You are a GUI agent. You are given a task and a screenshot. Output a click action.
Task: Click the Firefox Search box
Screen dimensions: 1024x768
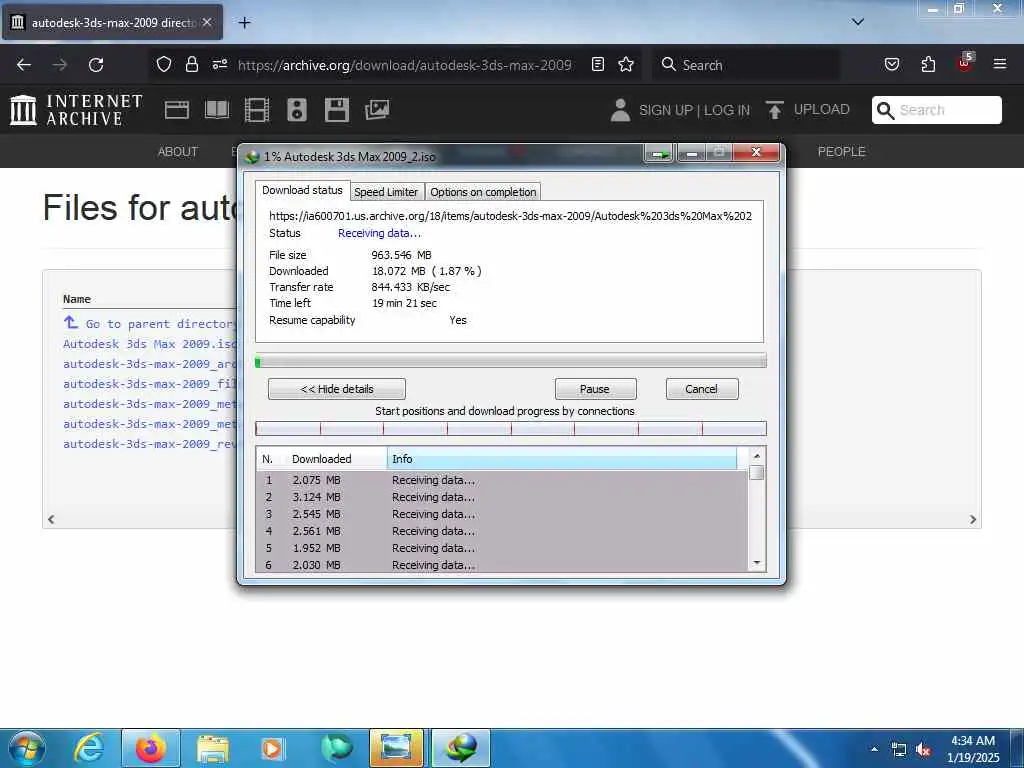pyautogui.click(x=746, y=65)
